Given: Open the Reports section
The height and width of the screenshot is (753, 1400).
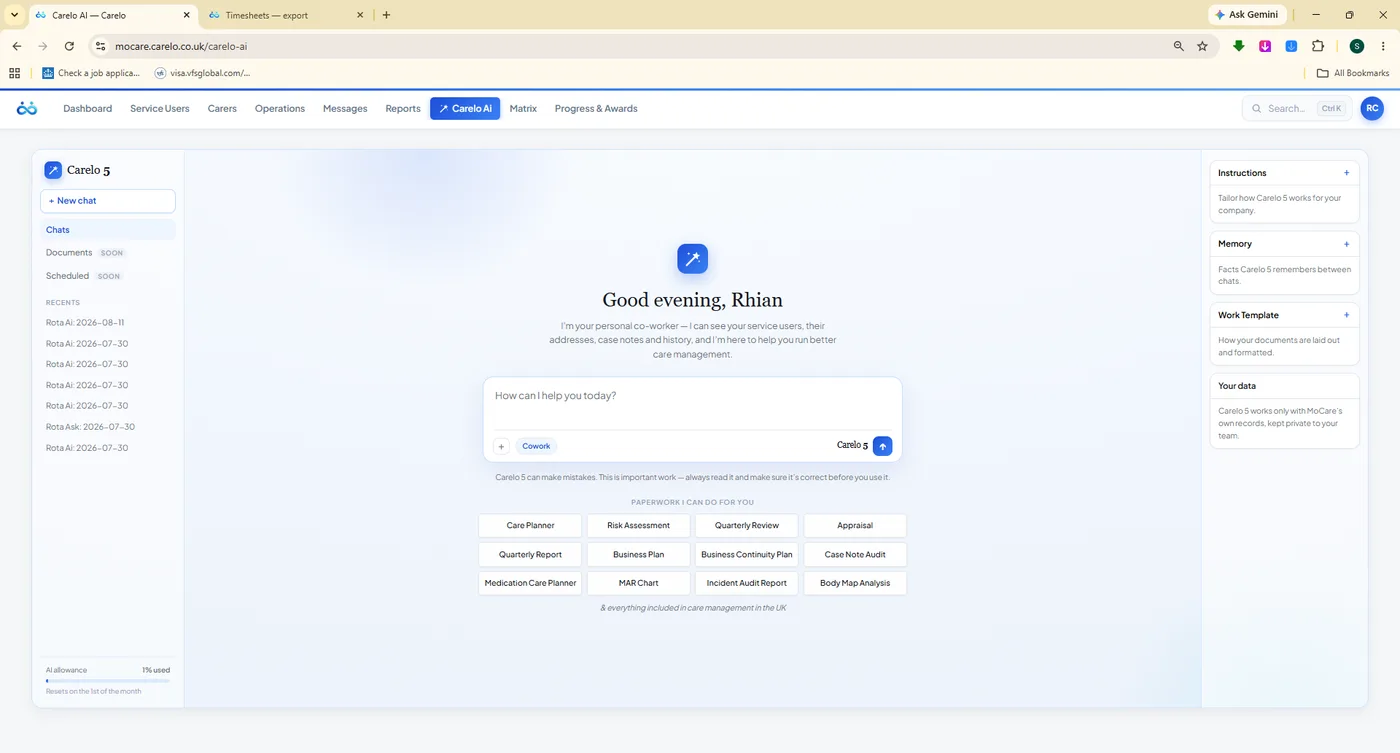Looking at the screenshot, I should (403, 108).
